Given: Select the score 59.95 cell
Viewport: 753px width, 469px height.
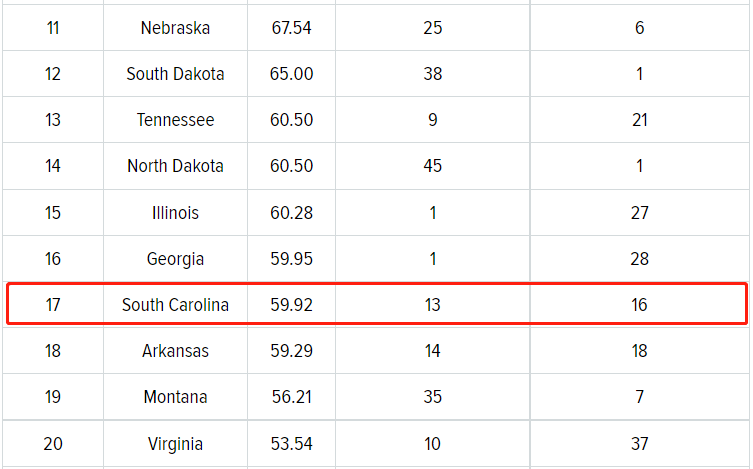Looking at the screenshot, I should point(291,259).
